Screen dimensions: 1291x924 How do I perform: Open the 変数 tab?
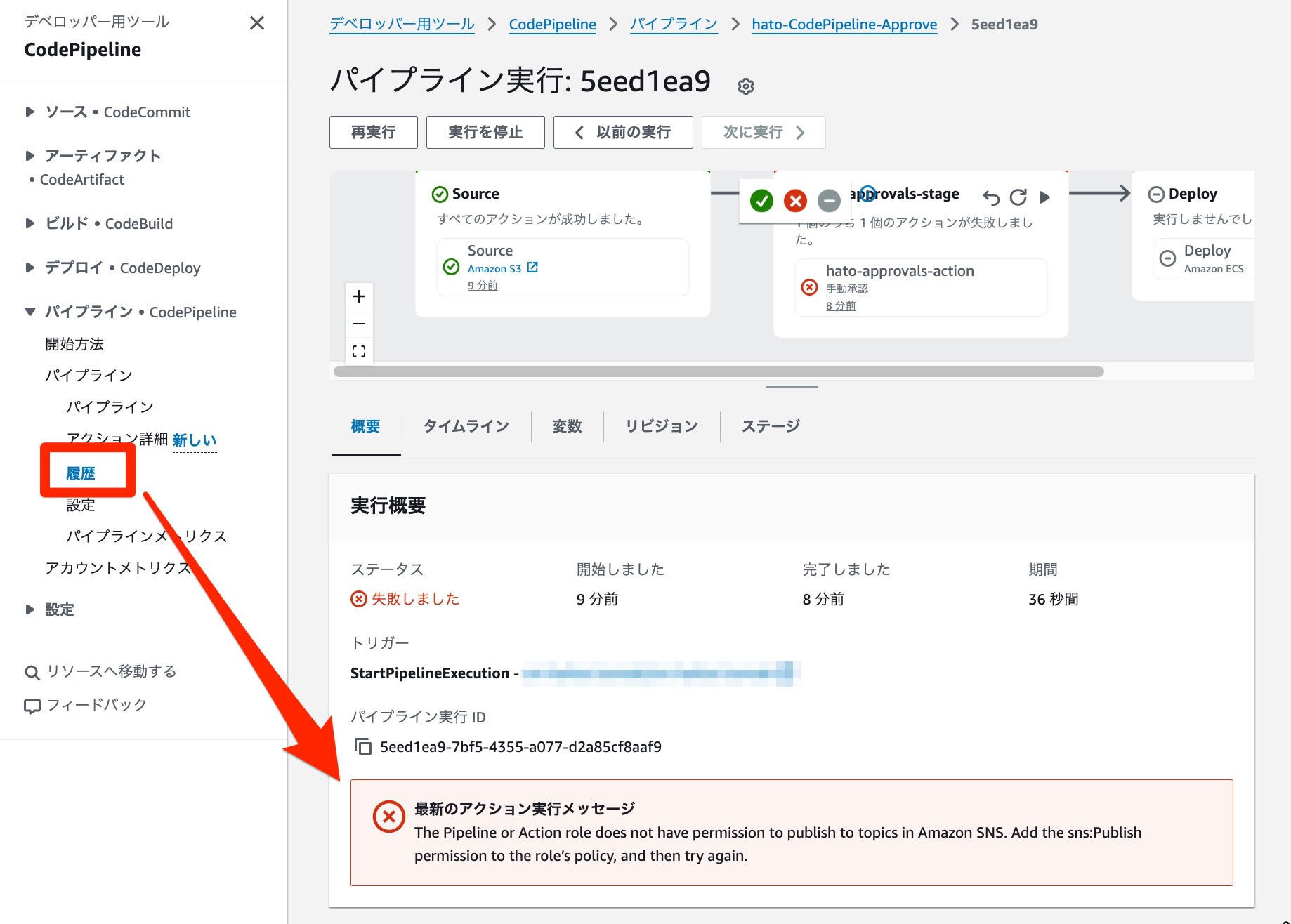tap(567, 426)
